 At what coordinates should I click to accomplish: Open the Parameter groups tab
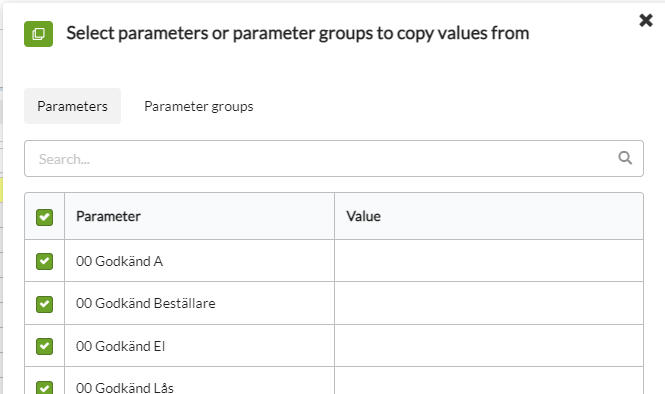(x=198, y=106)
